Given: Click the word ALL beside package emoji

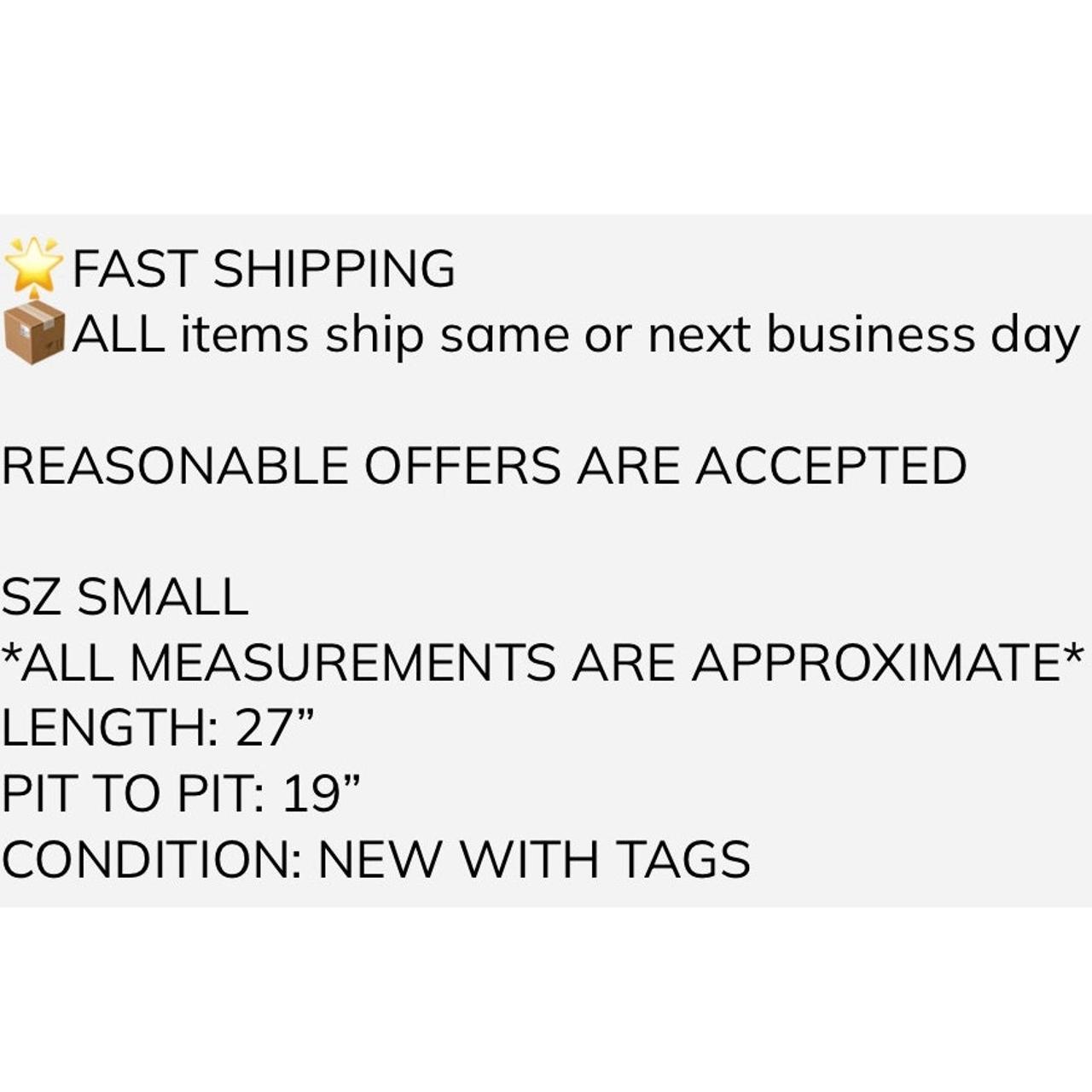Looking at the screenshot, I should pos(119,334).
